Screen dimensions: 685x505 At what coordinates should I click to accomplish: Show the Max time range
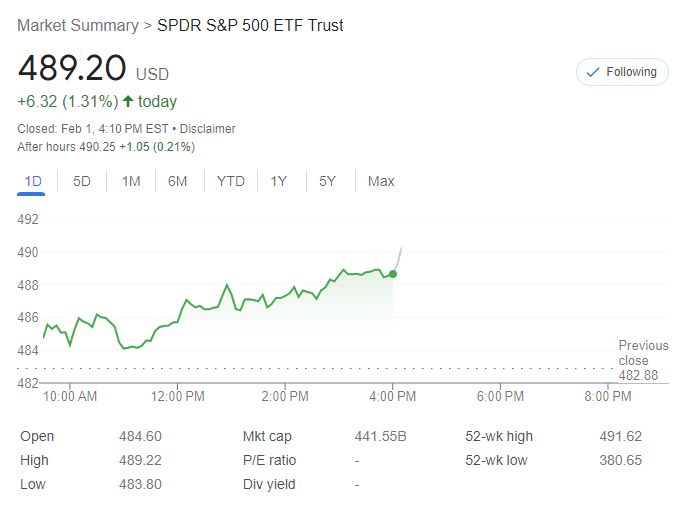(x=381, y=181)
